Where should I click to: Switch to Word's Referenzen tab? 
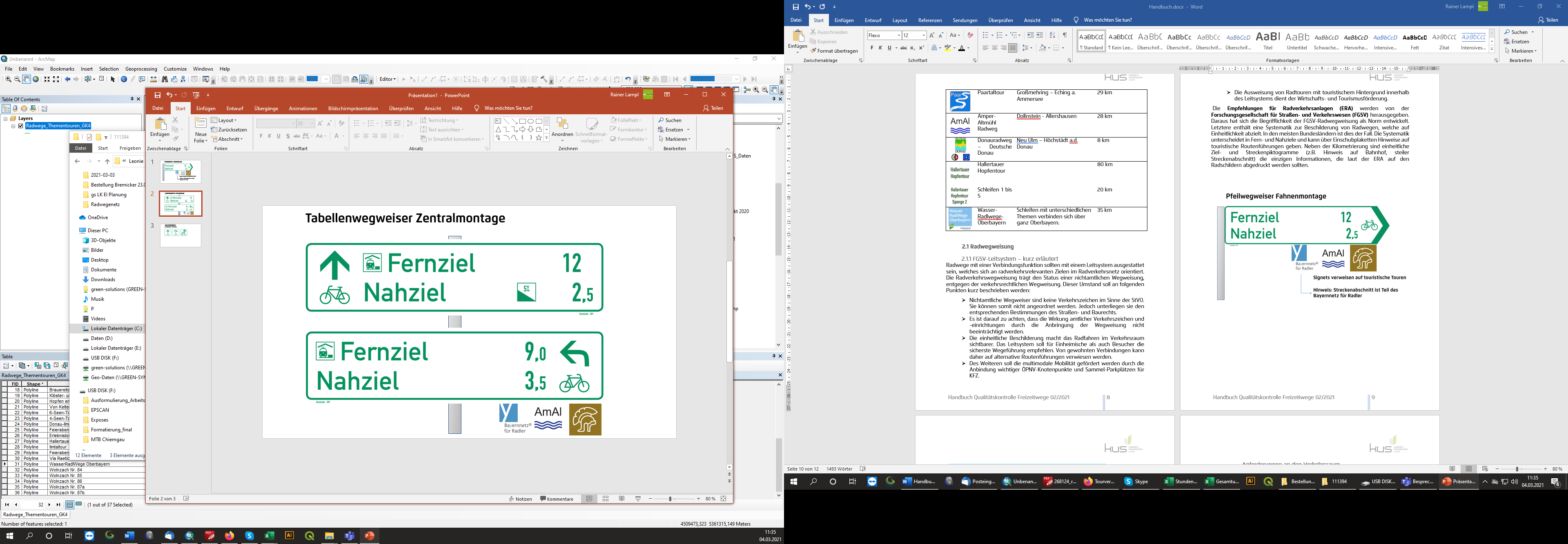(929, 20)
